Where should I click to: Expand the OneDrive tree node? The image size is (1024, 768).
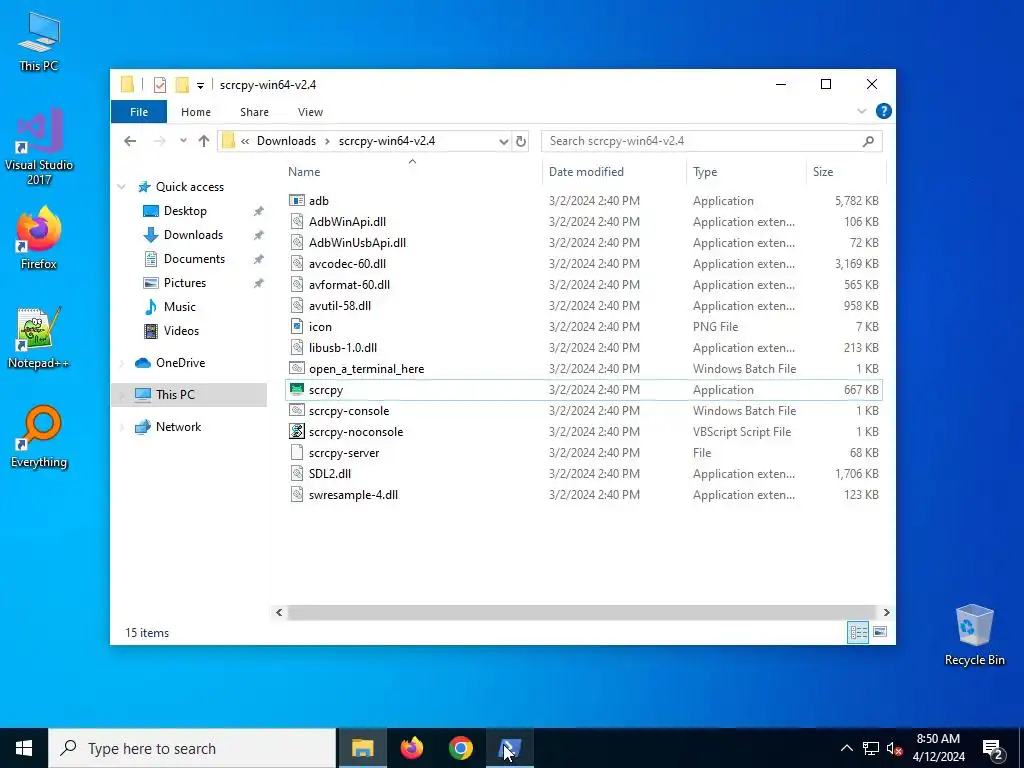121,362
